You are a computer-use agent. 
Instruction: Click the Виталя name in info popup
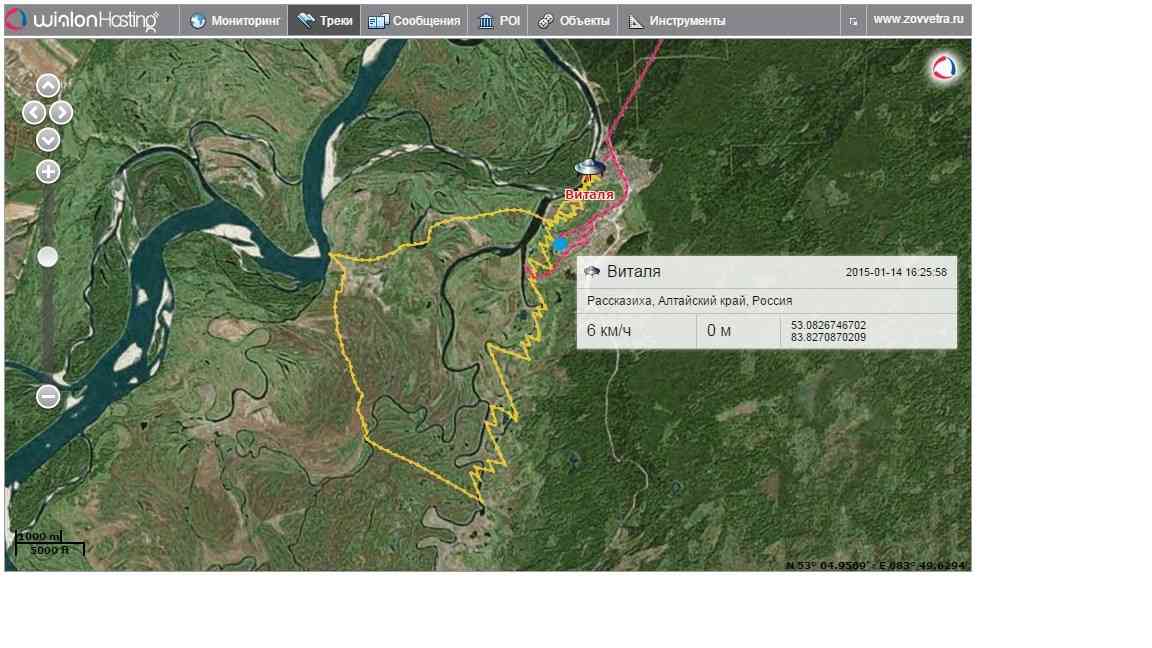coord(633,272)
